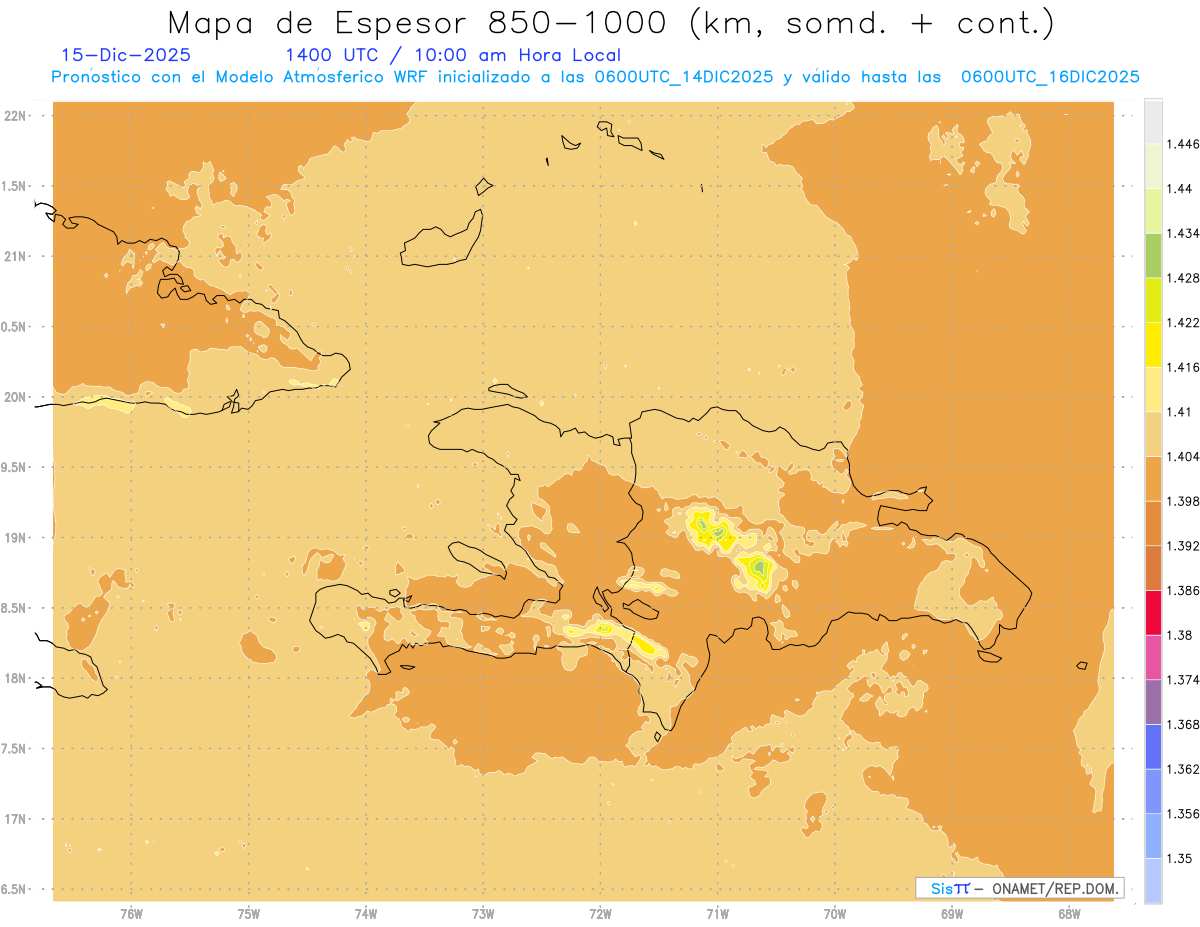Select the 1.392 legend value
Screen dimensions: 1200x927
[1182, 546]
